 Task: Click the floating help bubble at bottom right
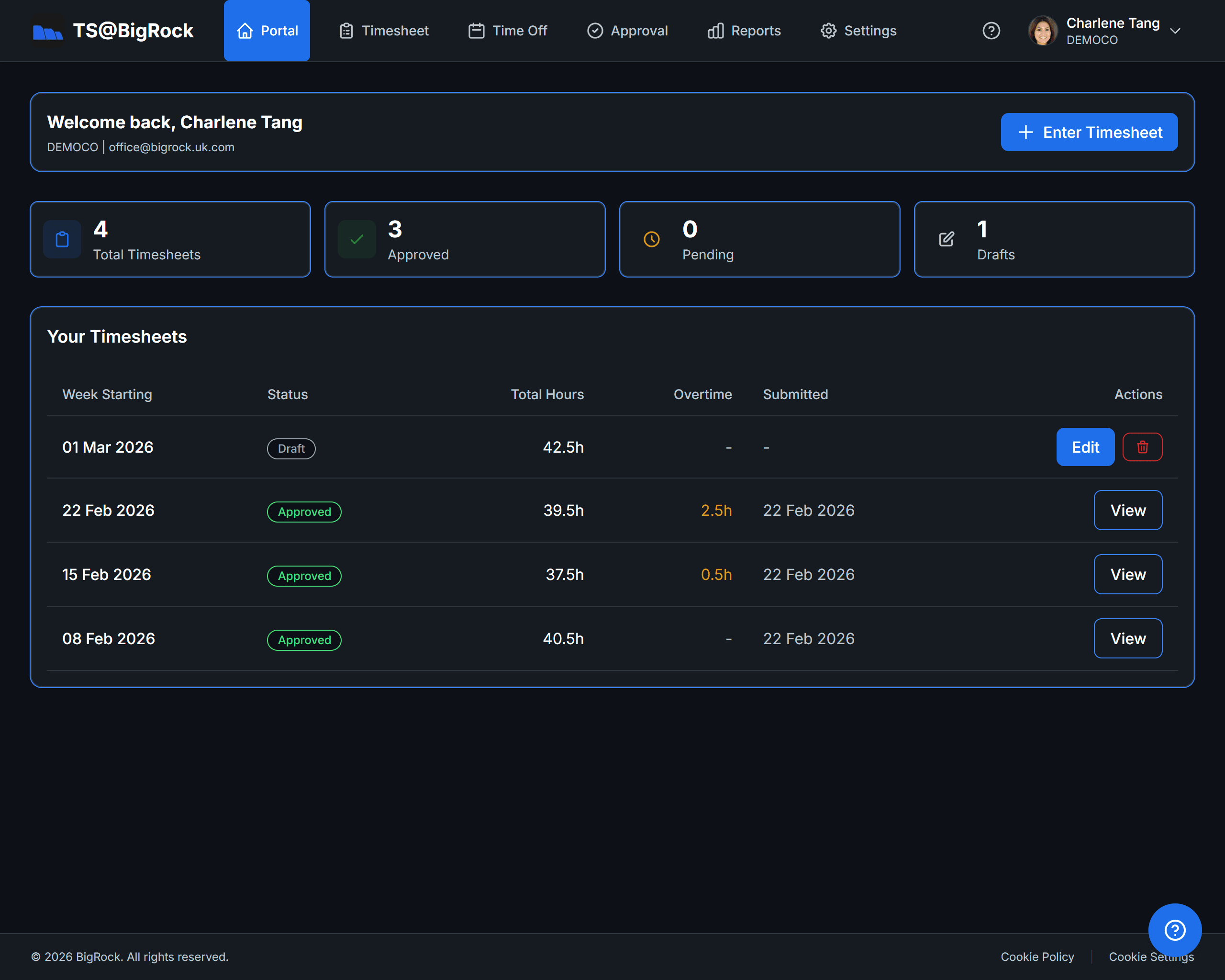(x=1175, y=930)
